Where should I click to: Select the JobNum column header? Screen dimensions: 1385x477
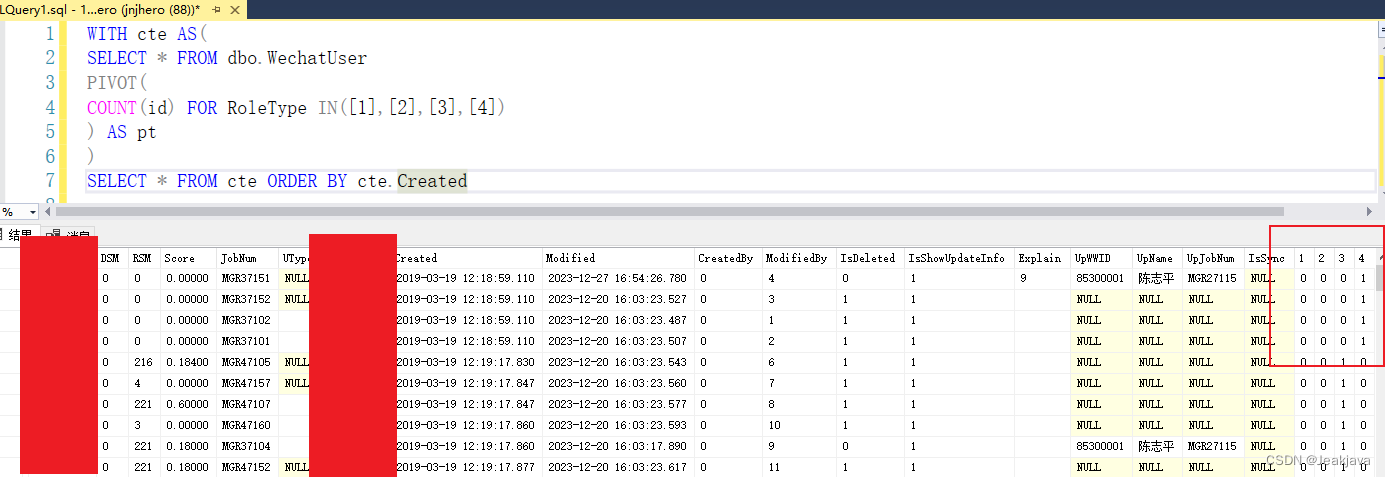coord(247,258)
